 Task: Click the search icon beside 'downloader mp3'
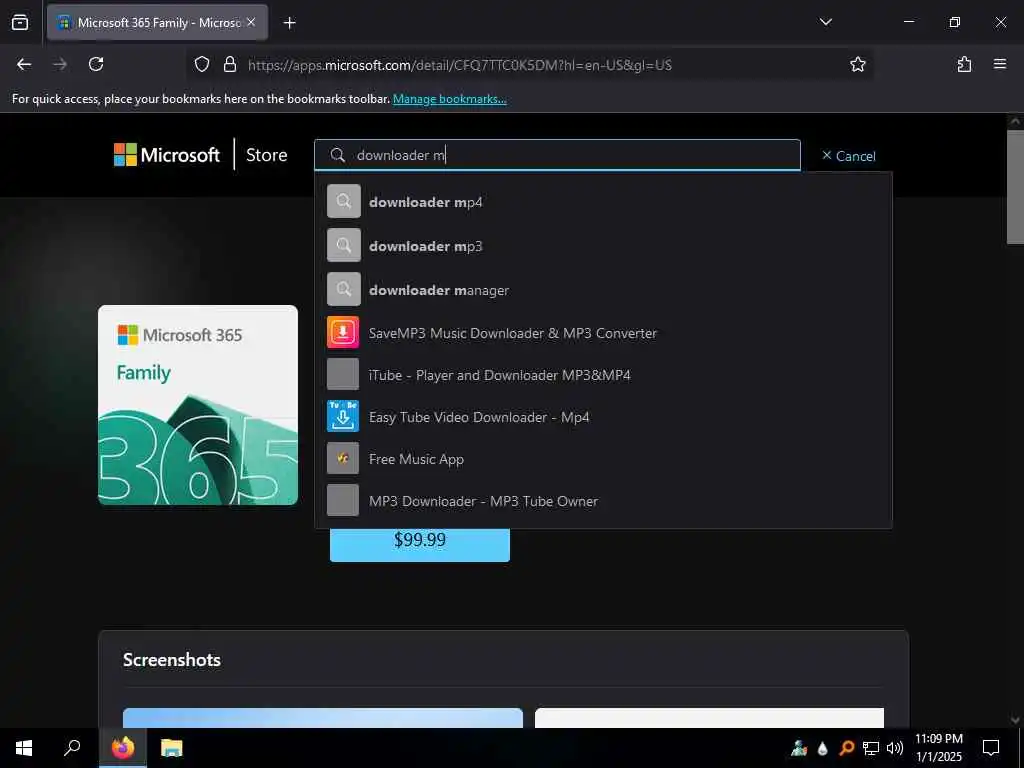coord(344,245)
